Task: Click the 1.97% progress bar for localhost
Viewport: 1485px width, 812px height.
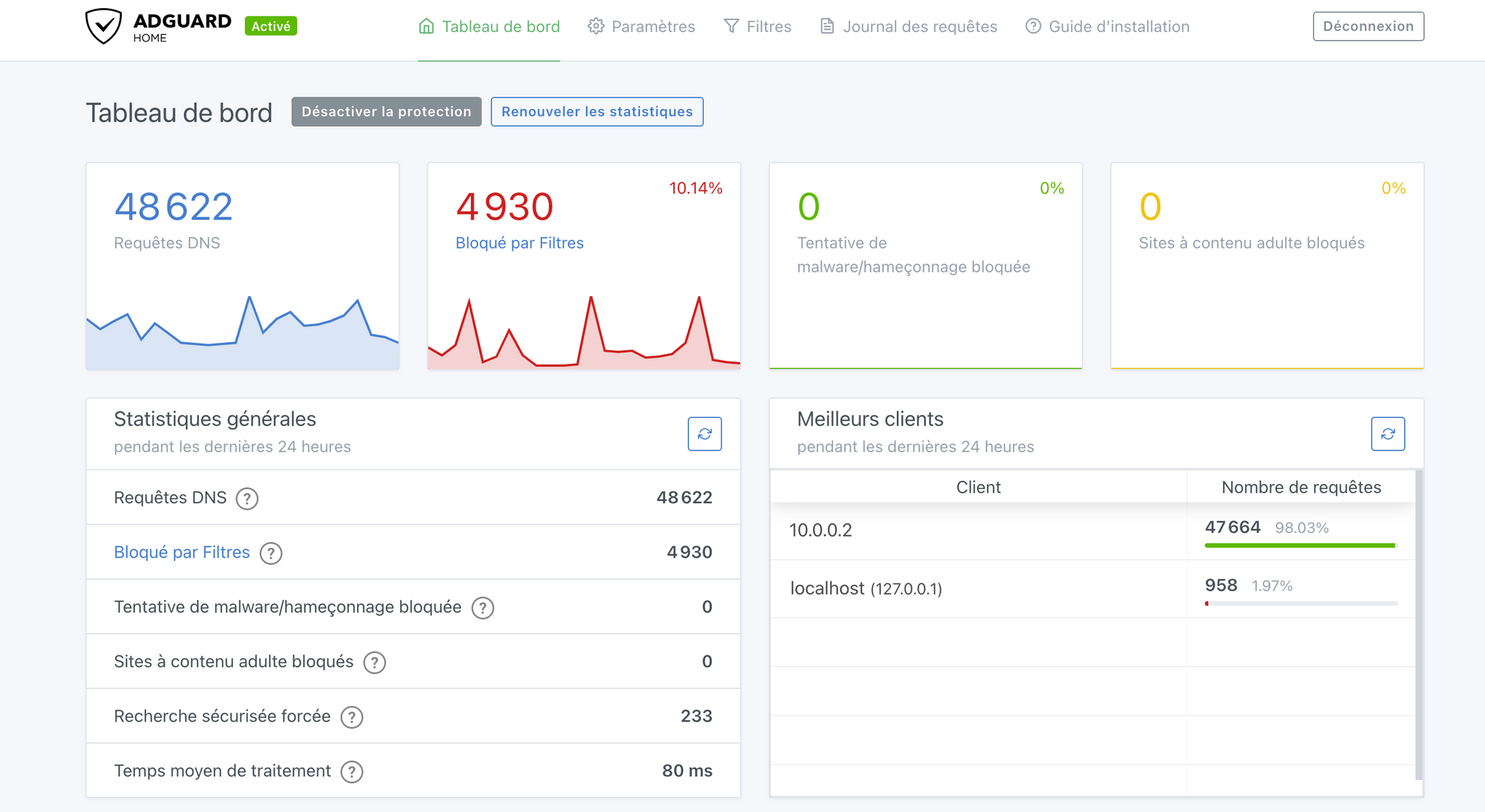Action: click(x=1301, y=603)
